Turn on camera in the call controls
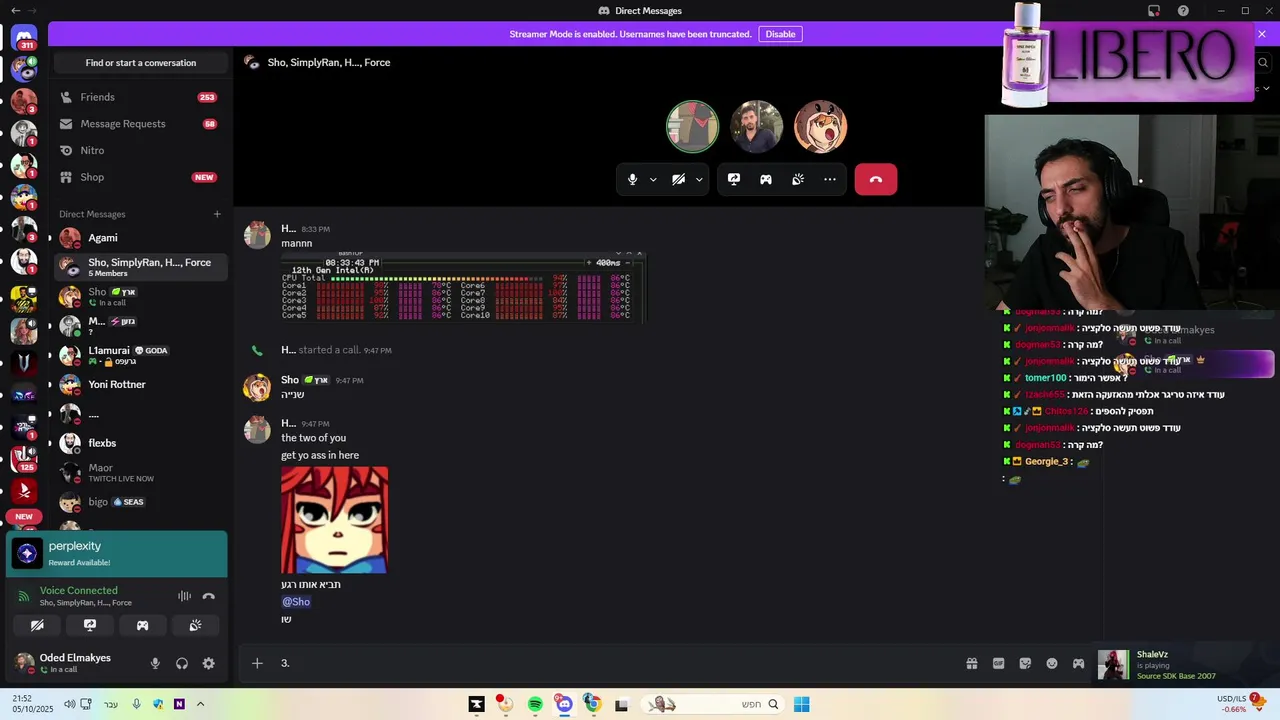Image resolution: width=1280 pixels, height=720 pixels. (x=678, y=179)
